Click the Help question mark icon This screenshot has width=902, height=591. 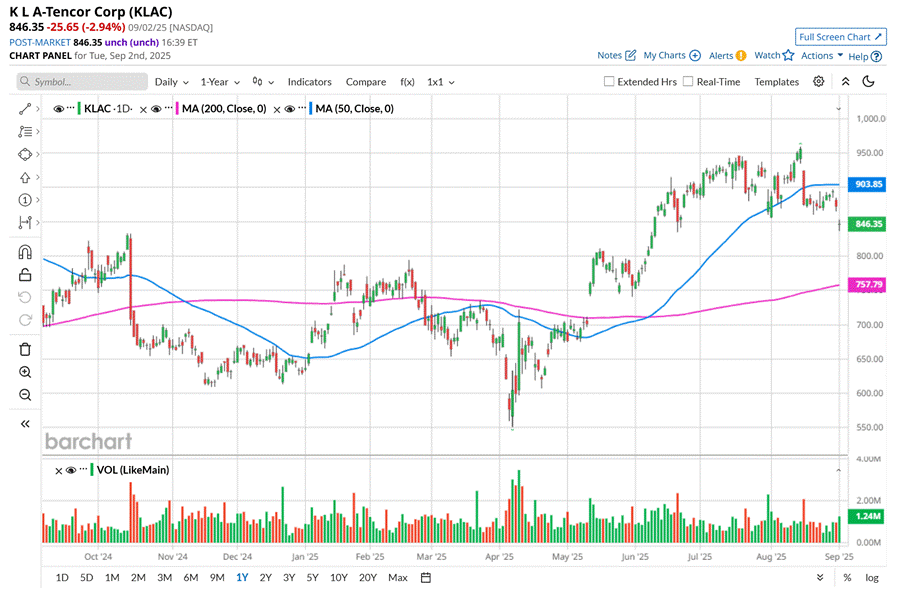click(x=876, y=56)
